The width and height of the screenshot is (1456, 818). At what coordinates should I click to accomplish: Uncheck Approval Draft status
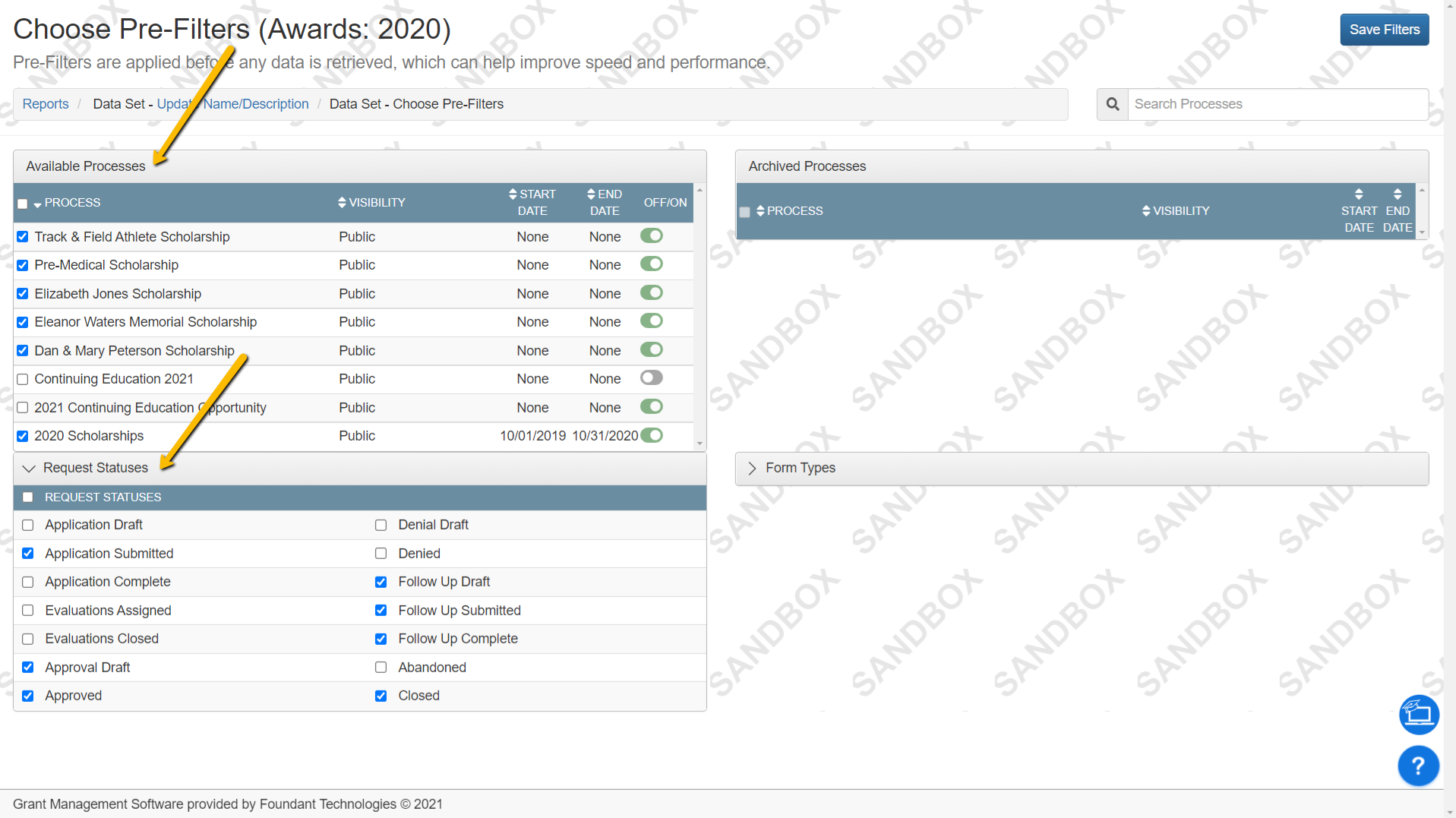[28, 668]
